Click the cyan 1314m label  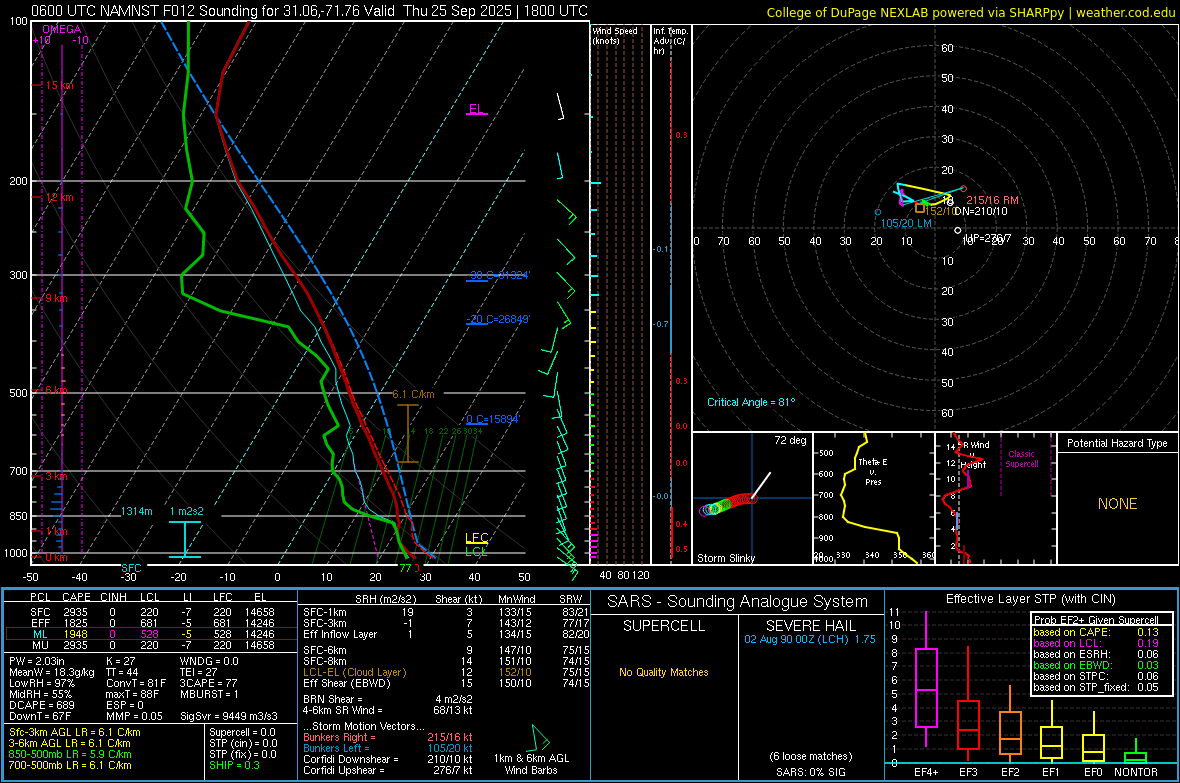click(x=136, y=511)
